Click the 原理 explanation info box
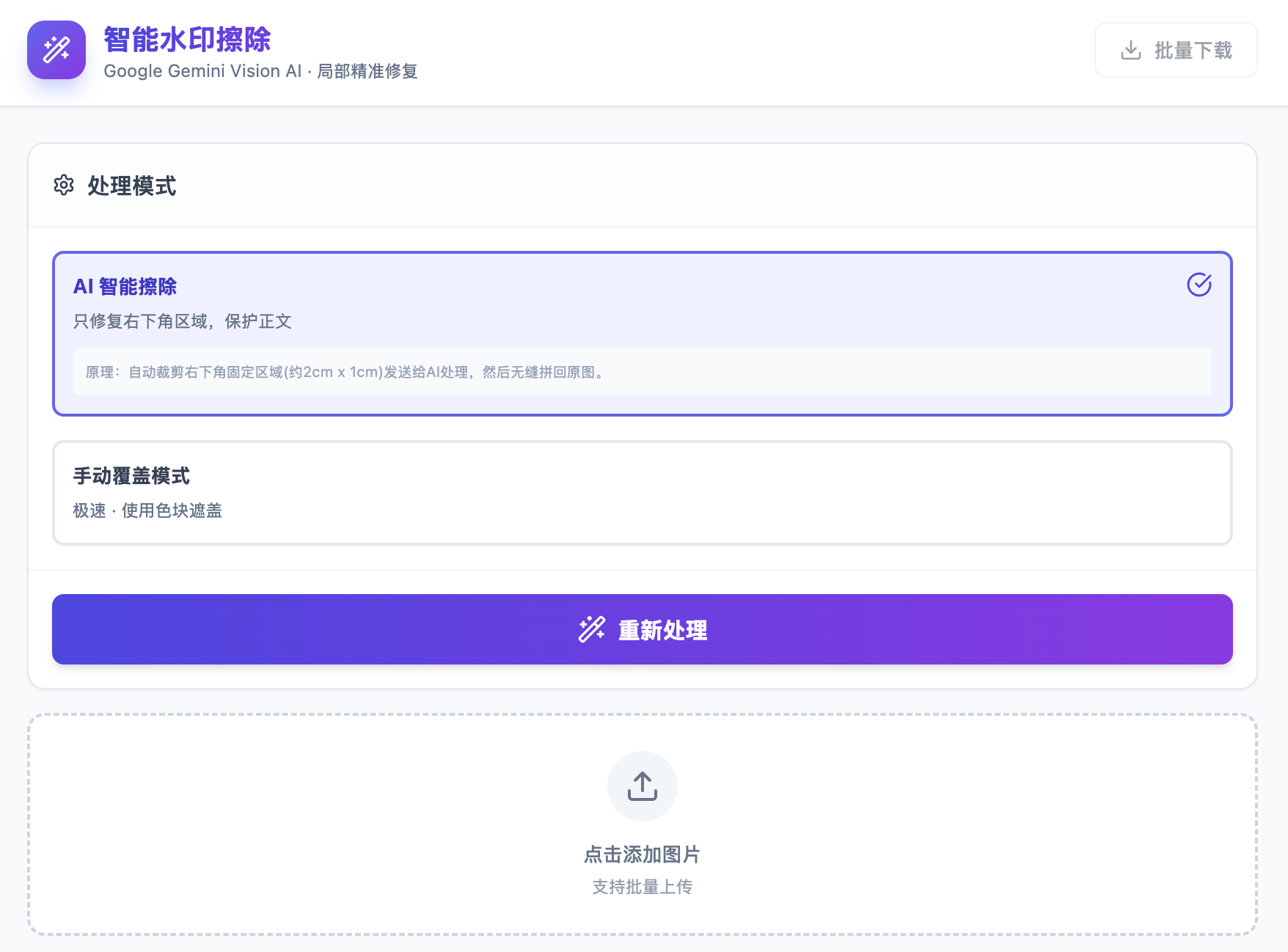The height and width of the screenshot is (952, 1288). [x=642, y=372]
